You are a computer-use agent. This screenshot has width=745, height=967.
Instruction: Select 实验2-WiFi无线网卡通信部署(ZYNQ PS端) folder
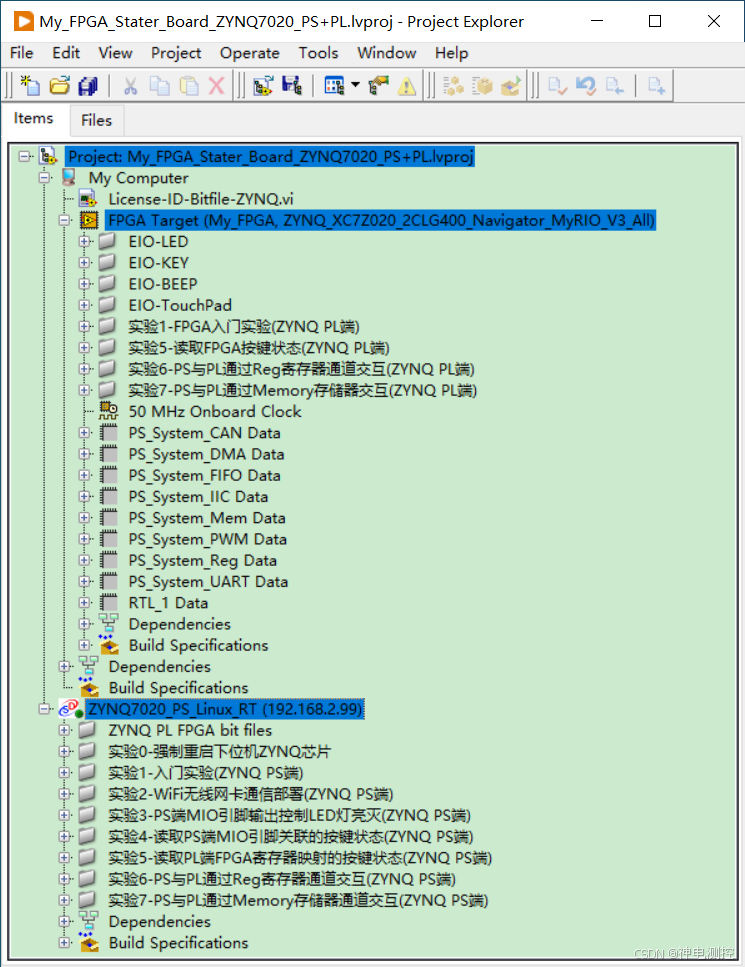coord(250,794)
